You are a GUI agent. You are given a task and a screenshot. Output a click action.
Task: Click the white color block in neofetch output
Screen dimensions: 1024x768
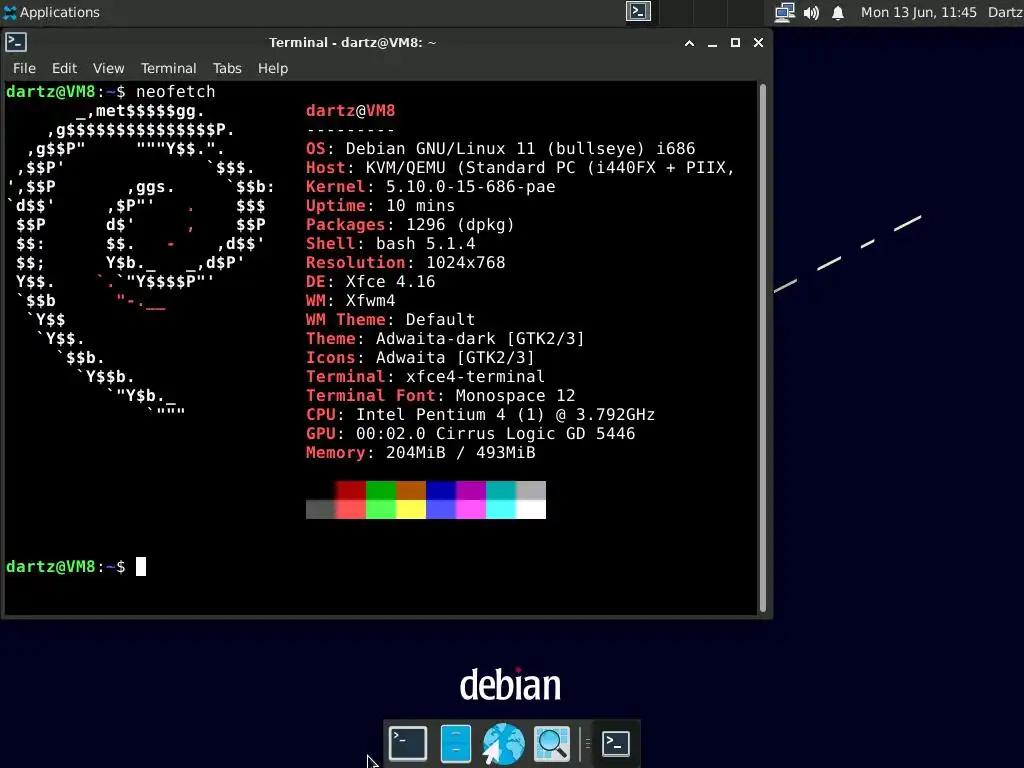tap(531, 509)
